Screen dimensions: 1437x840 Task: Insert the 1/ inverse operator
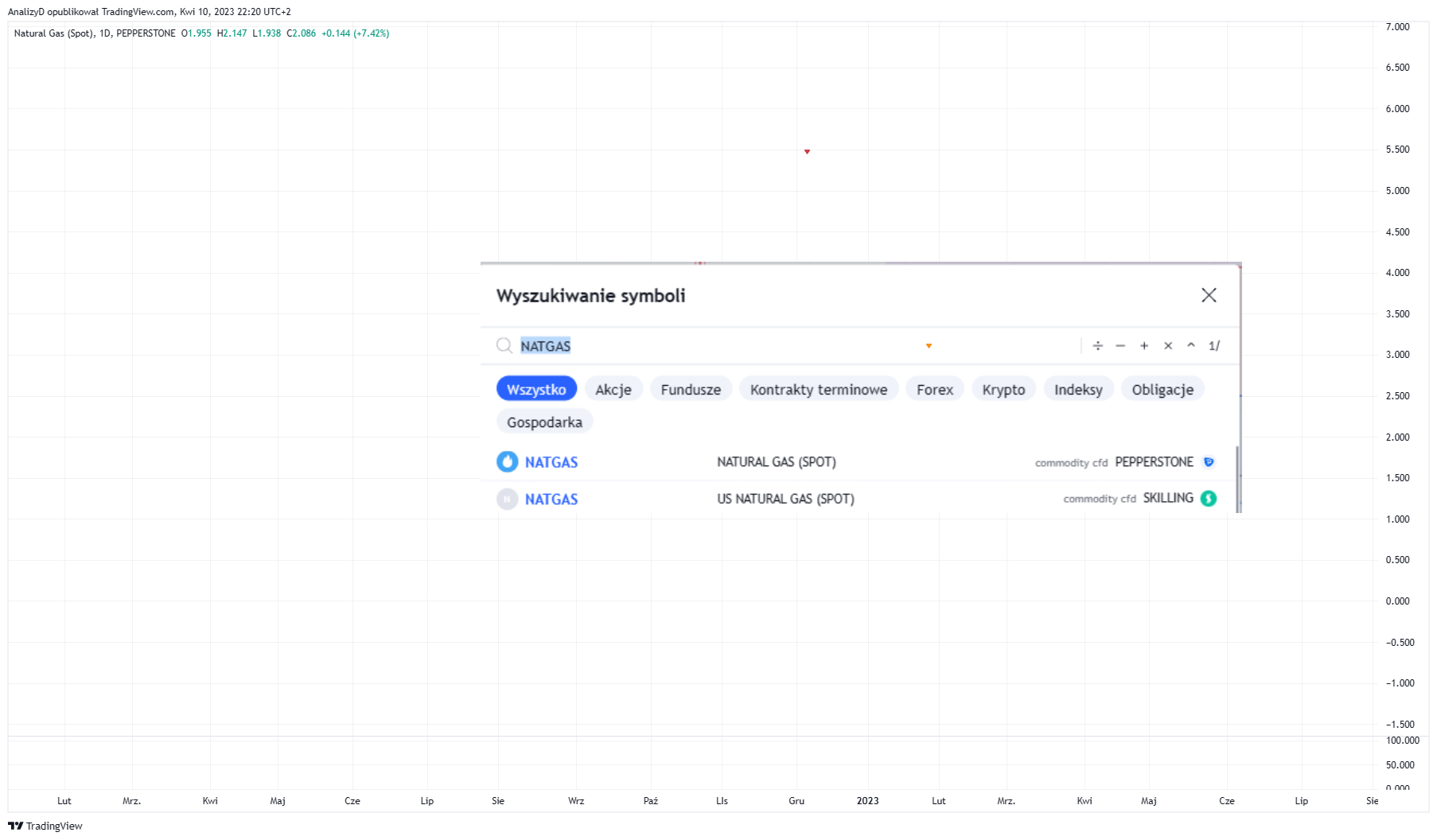click(1214, 345)
